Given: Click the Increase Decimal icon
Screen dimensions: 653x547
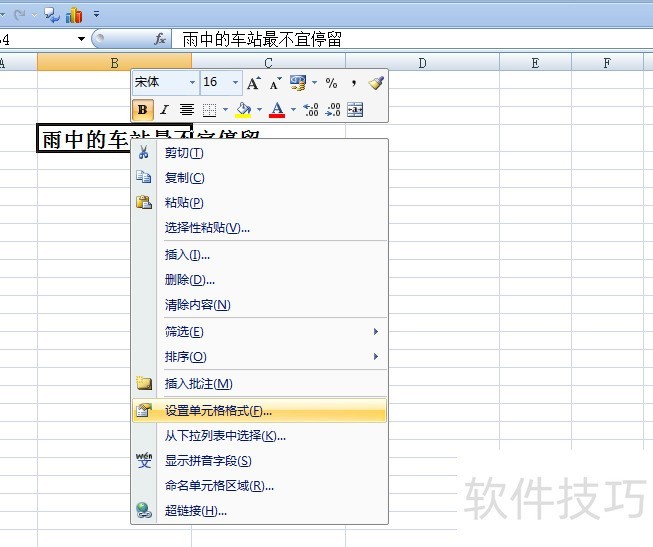Looking at the screenshot, I should [311, 110].
